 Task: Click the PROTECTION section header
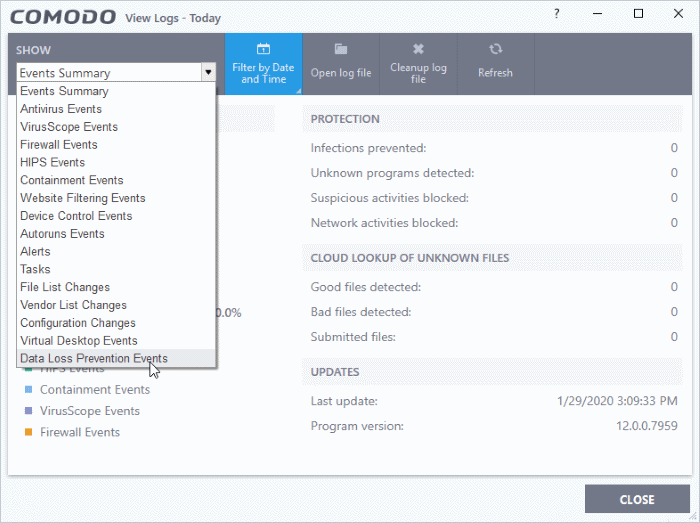tap(345, 119)
